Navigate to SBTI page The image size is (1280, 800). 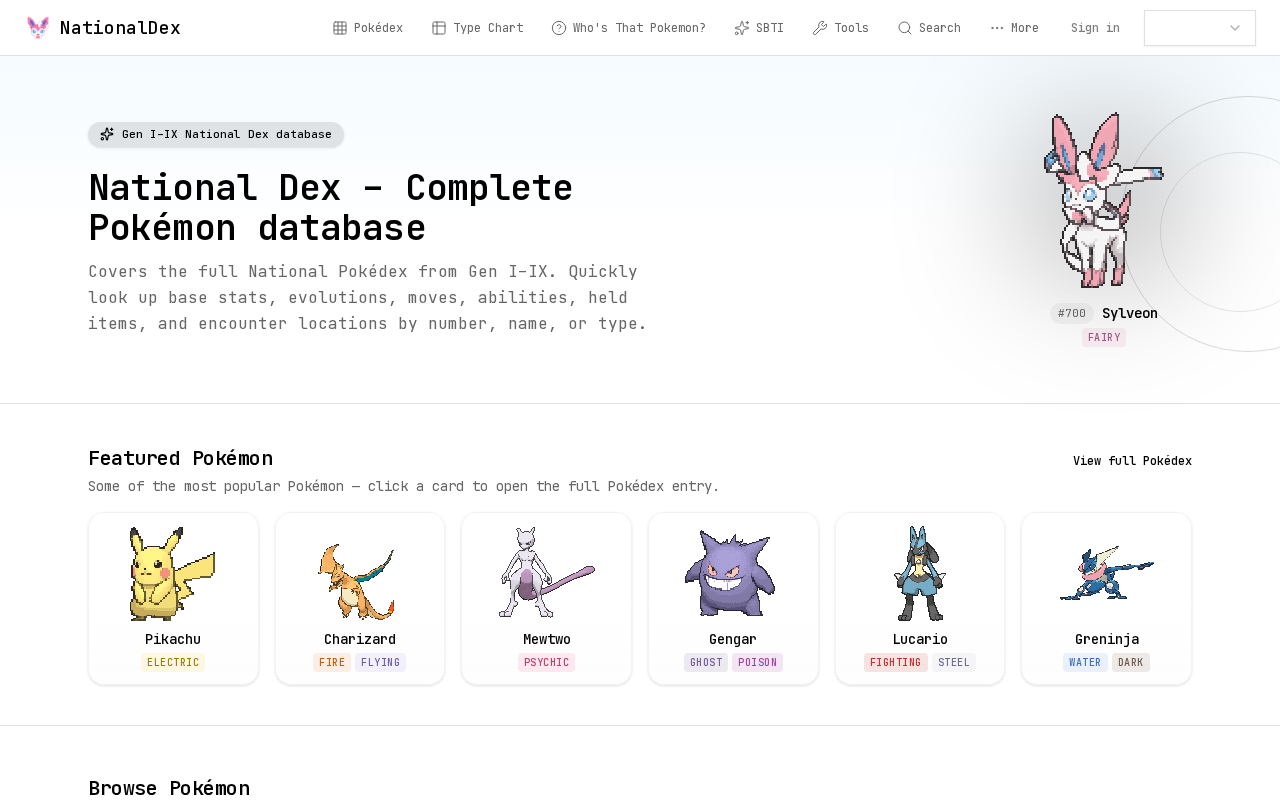tap(759, 28)
